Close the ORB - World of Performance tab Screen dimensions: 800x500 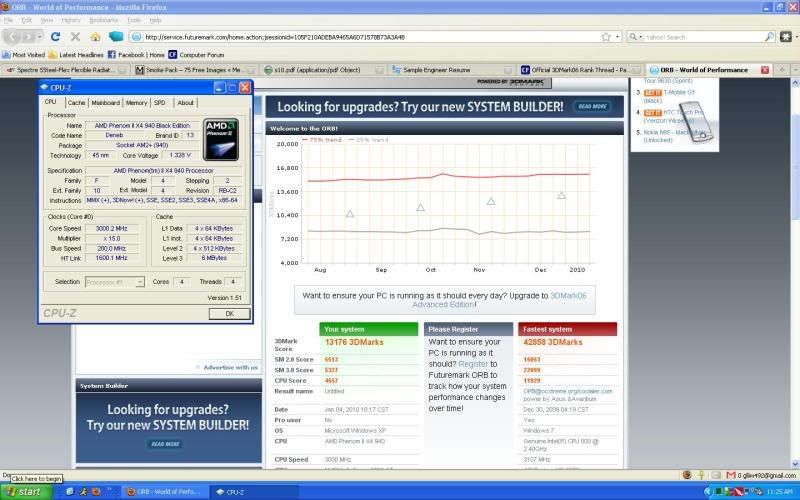pos(765,70)
